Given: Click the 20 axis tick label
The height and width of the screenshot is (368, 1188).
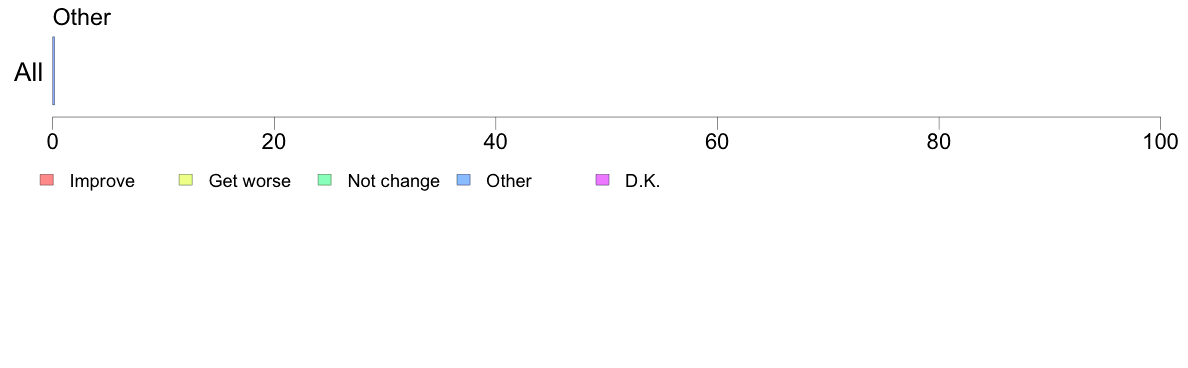Looking at the screenshot, I should click(x=274, y=142).
